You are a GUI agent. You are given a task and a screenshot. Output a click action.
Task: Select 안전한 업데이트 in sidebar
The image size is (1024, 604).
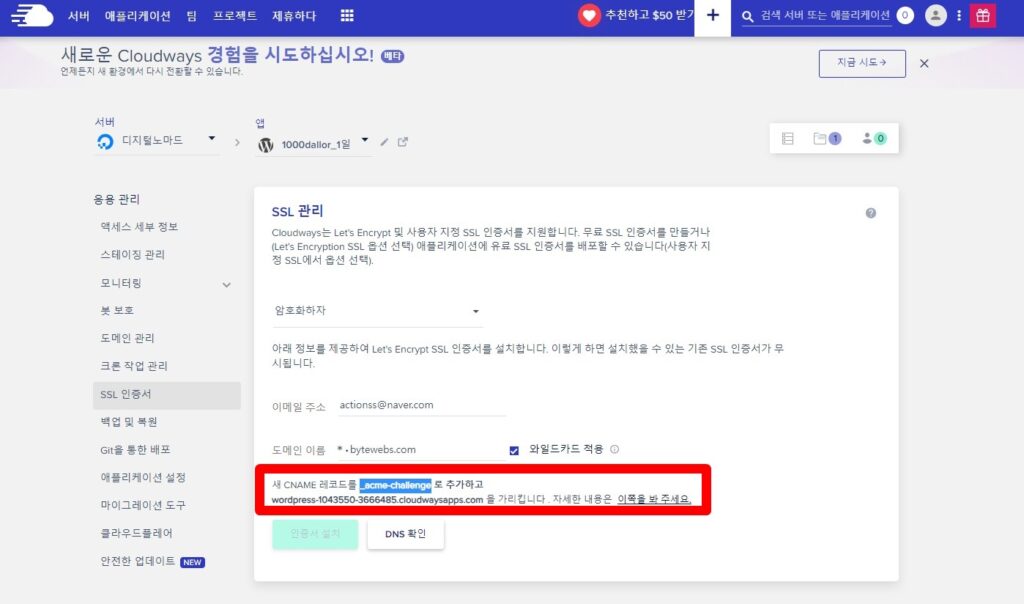tap(138, 562)
